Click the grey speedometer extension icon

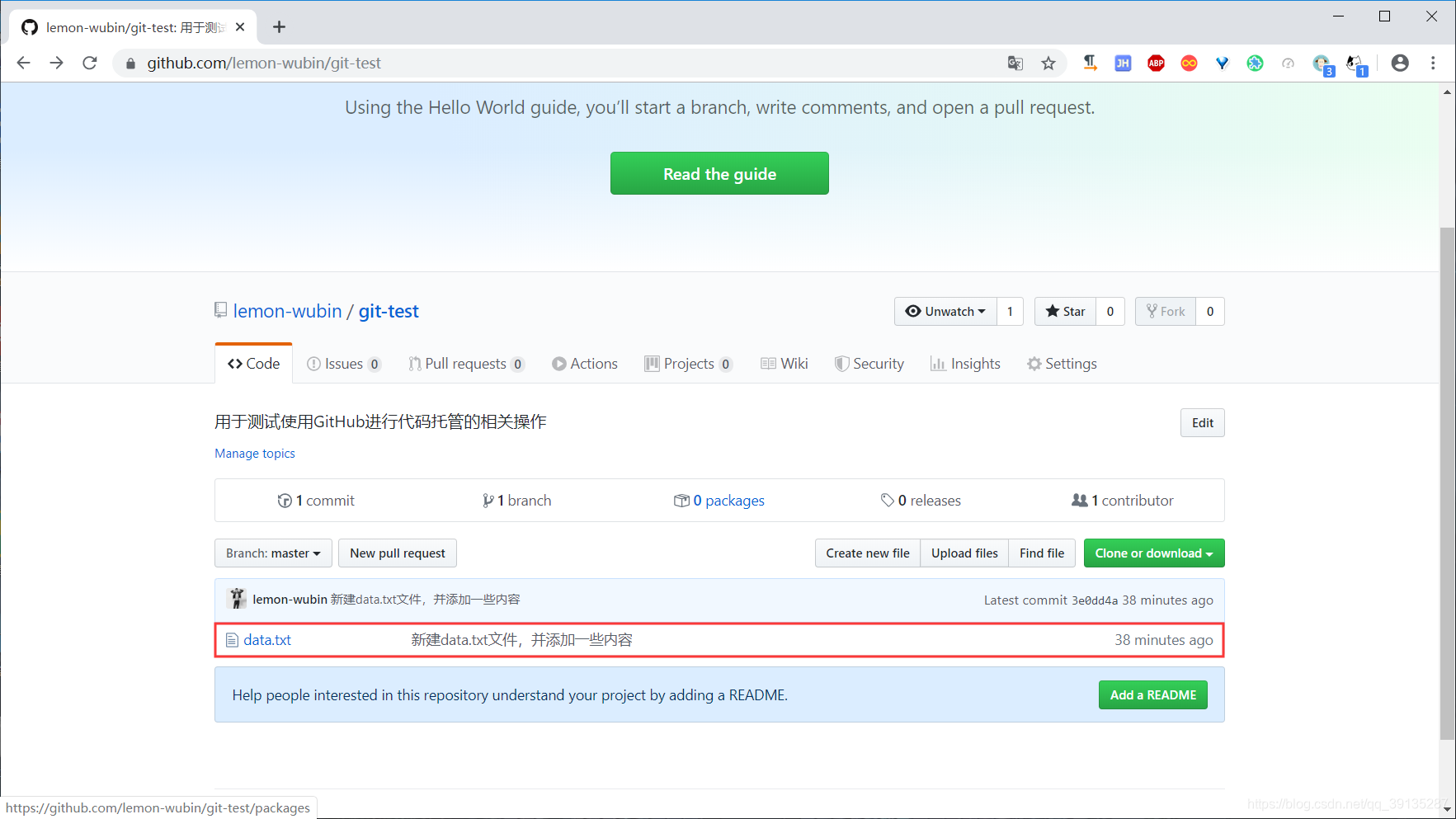click(1288, 64)
